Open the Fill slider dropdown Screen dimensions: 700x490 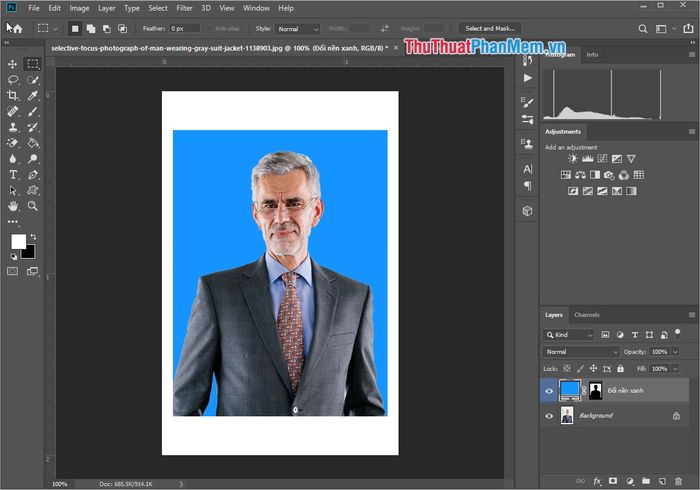pyautogui.click(x=675, y=369)
